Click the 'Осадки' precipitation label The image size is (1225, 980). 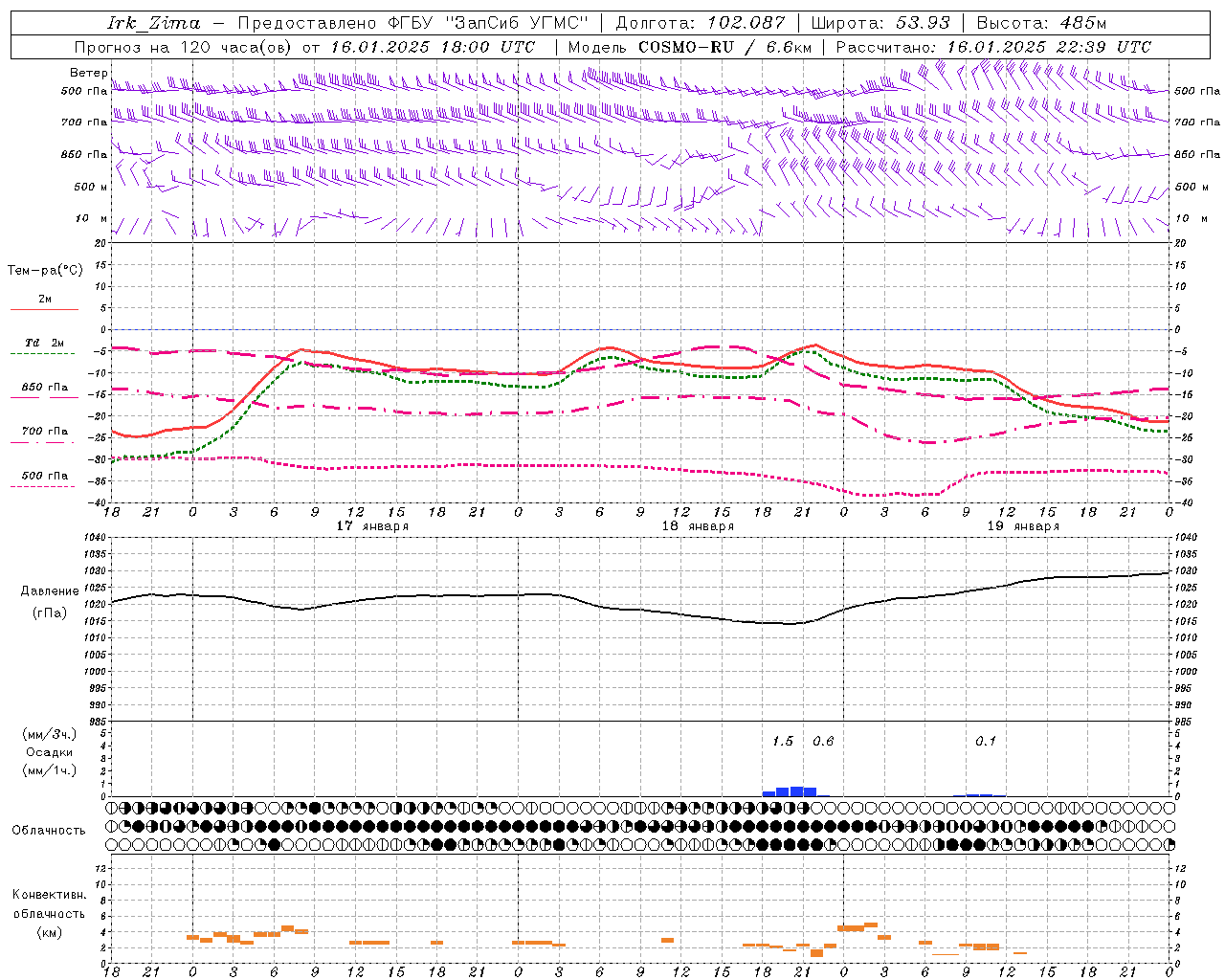(x=50, y=752)
